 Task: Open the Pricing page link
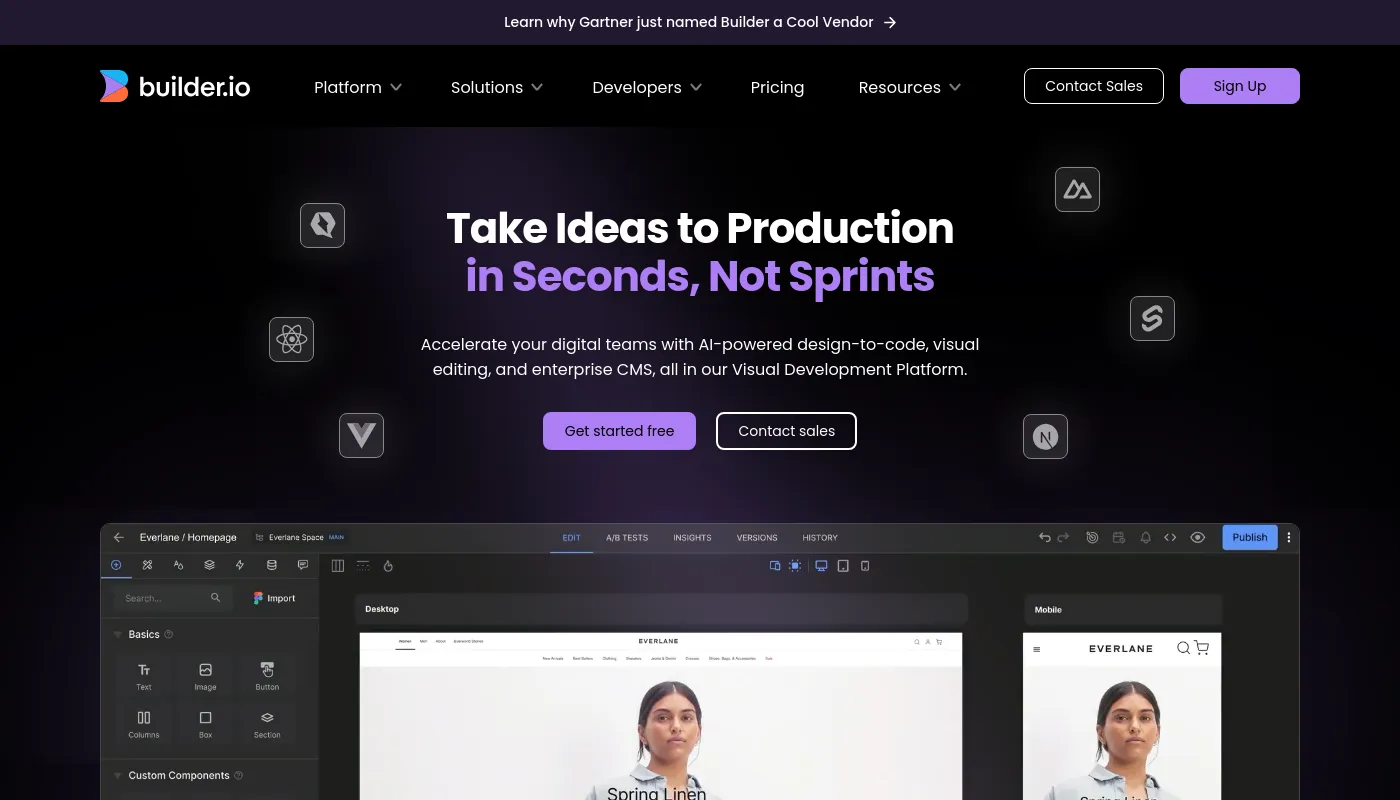pyautogui.click(x=777, y=87)
